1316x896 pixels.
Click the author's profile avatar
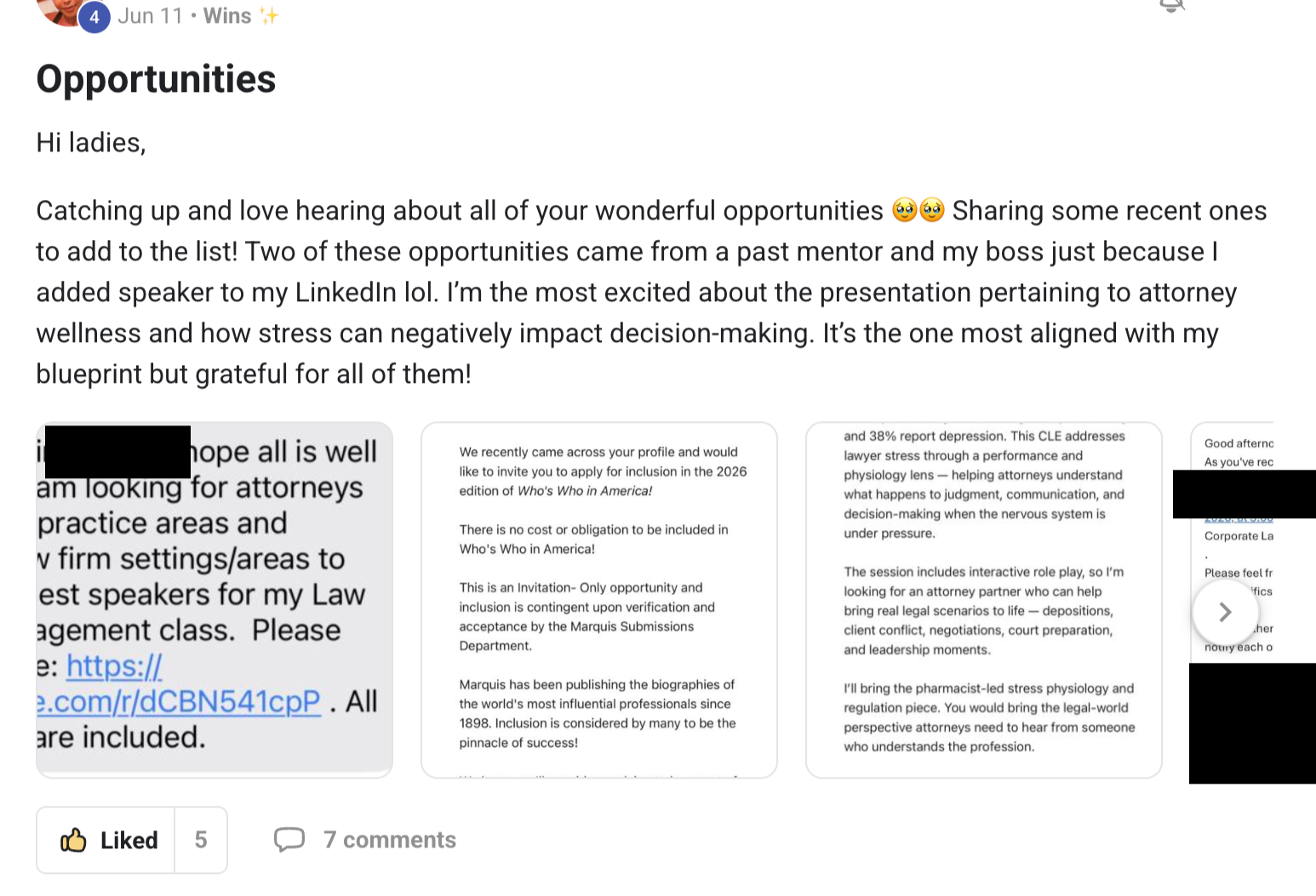tap(62, 10)
